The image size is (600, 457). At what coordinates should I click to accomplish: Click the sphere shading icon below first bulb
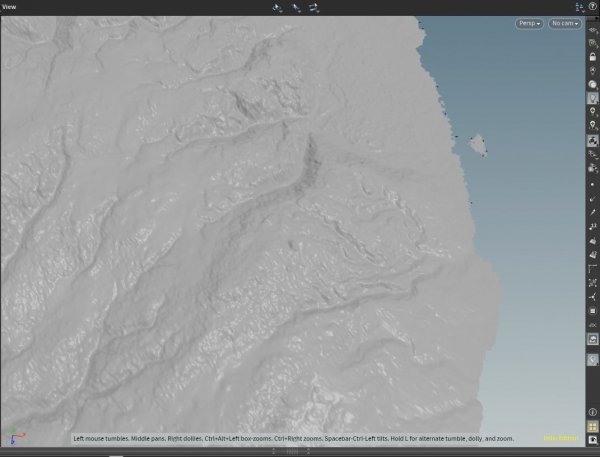(592, 85)
